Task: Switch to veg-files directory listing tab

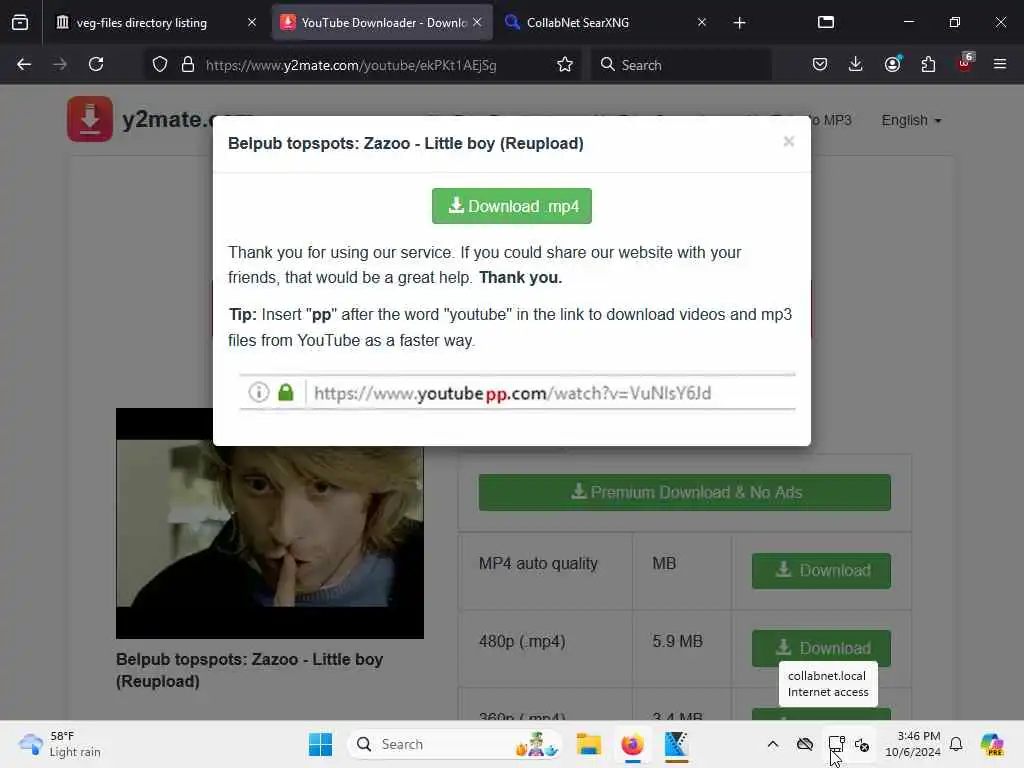Action: (141, 23)
